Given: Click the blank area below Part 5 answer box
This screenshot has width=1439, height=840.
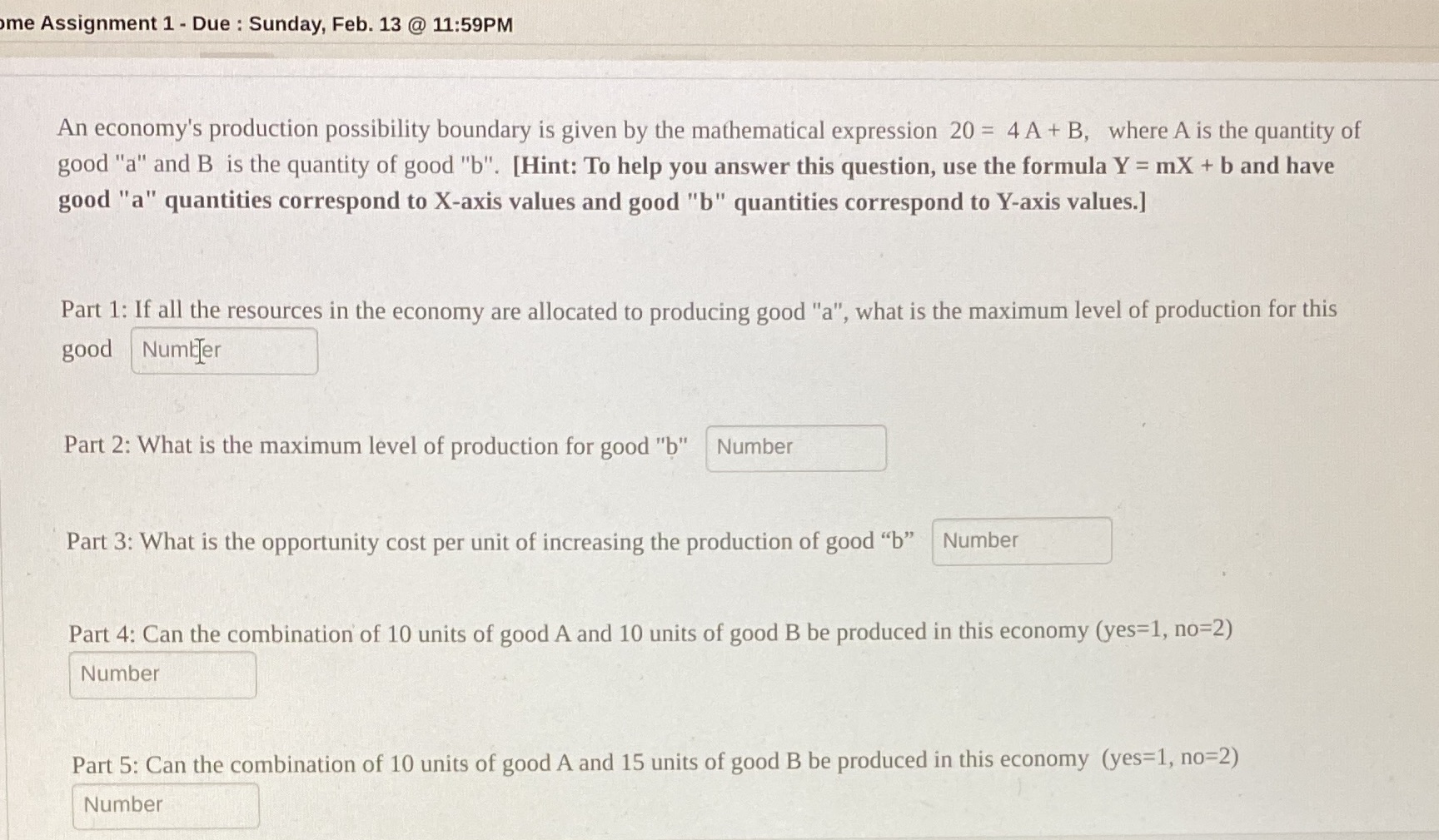Looking at the screenshot, I should point(666,833).
